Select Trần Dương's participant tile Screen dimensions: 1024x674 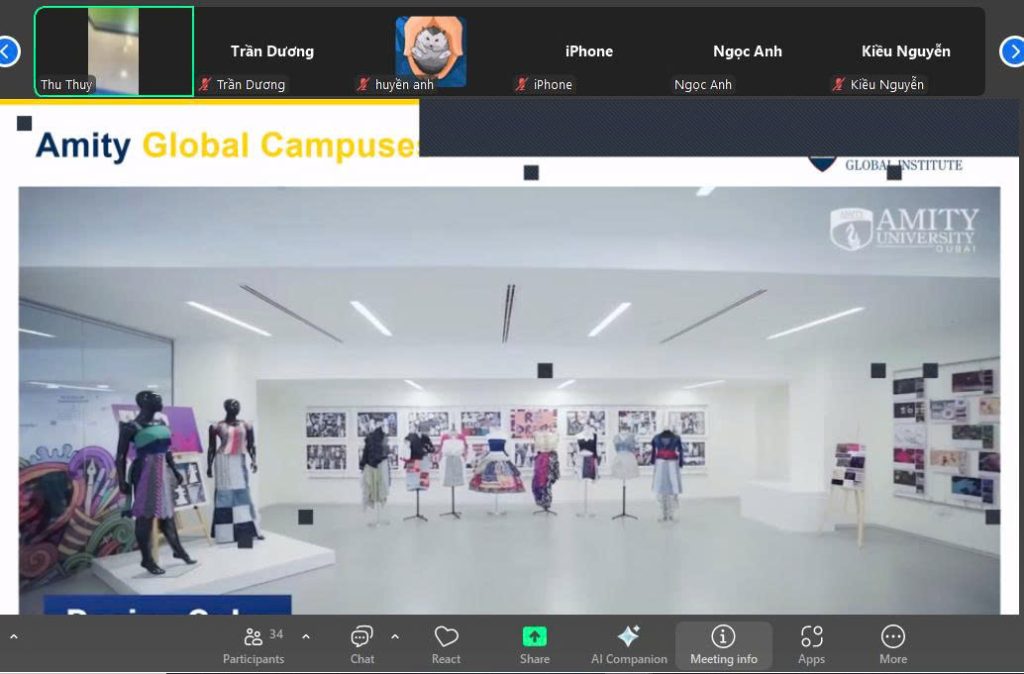272,52
